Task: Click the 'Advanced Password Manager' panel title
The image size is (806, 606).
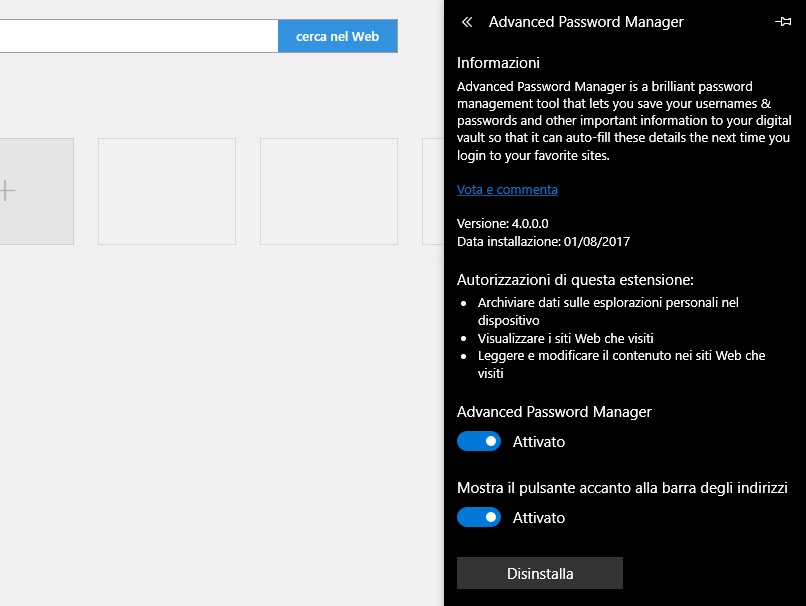Action: [586, 21]
